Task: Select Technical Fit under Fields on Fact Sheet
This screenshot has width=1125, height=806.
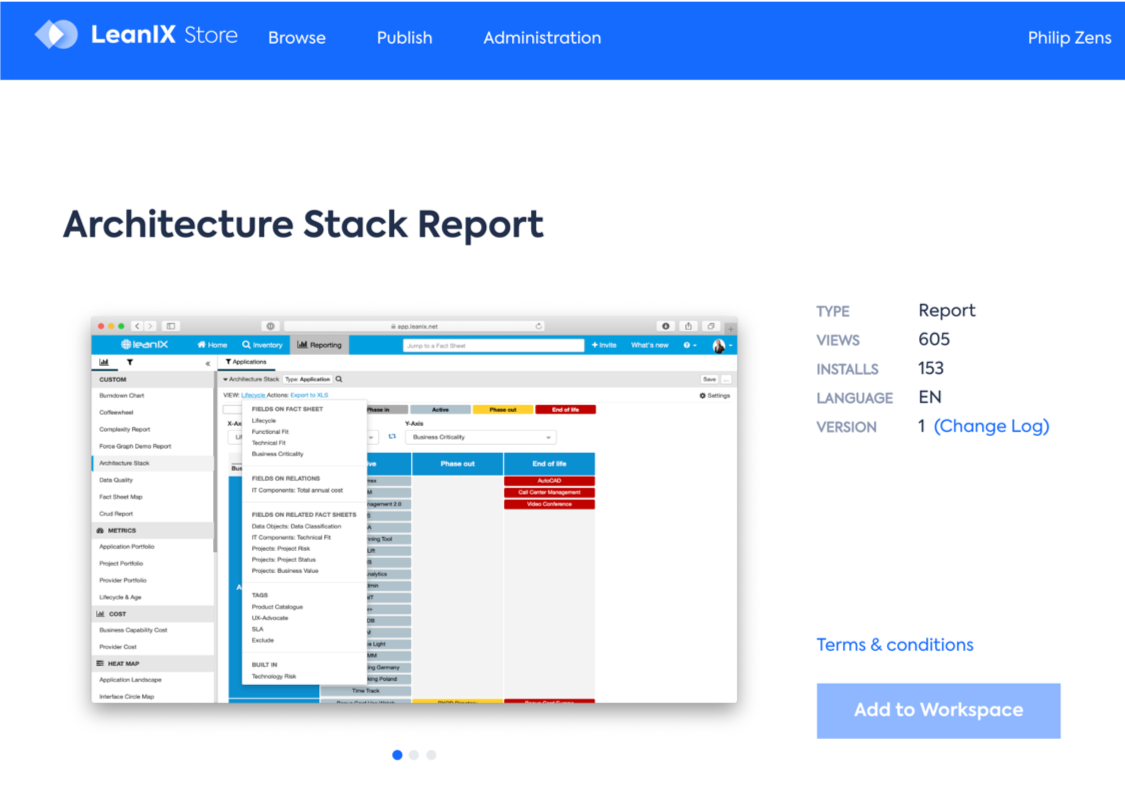Action: [x=268, y=443]
